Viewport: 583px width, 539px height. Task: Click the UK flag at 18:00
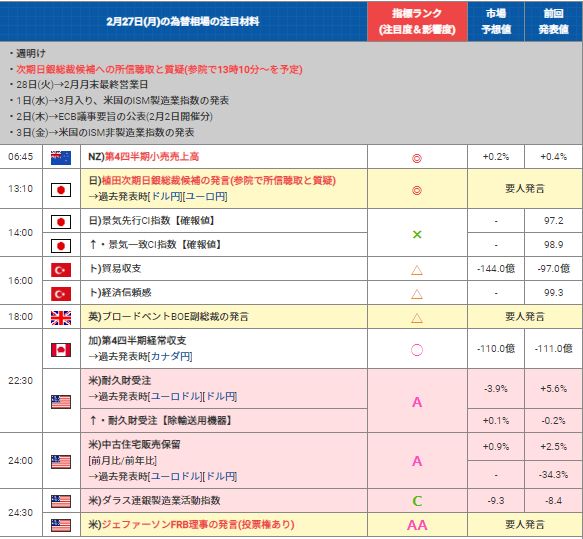[x=61, y=318]
